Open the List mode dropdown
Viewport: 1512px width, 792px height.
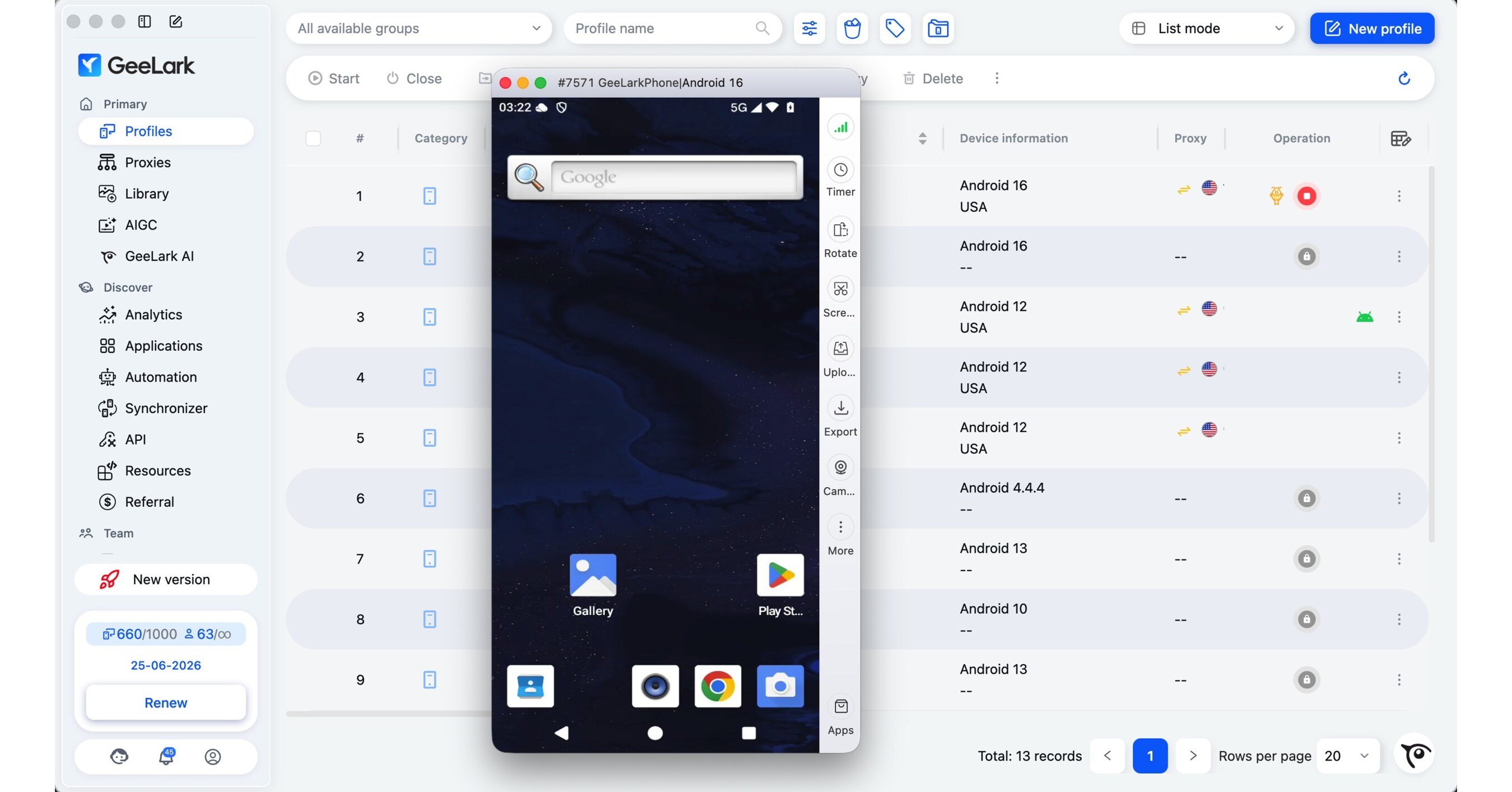[1207, 28]
